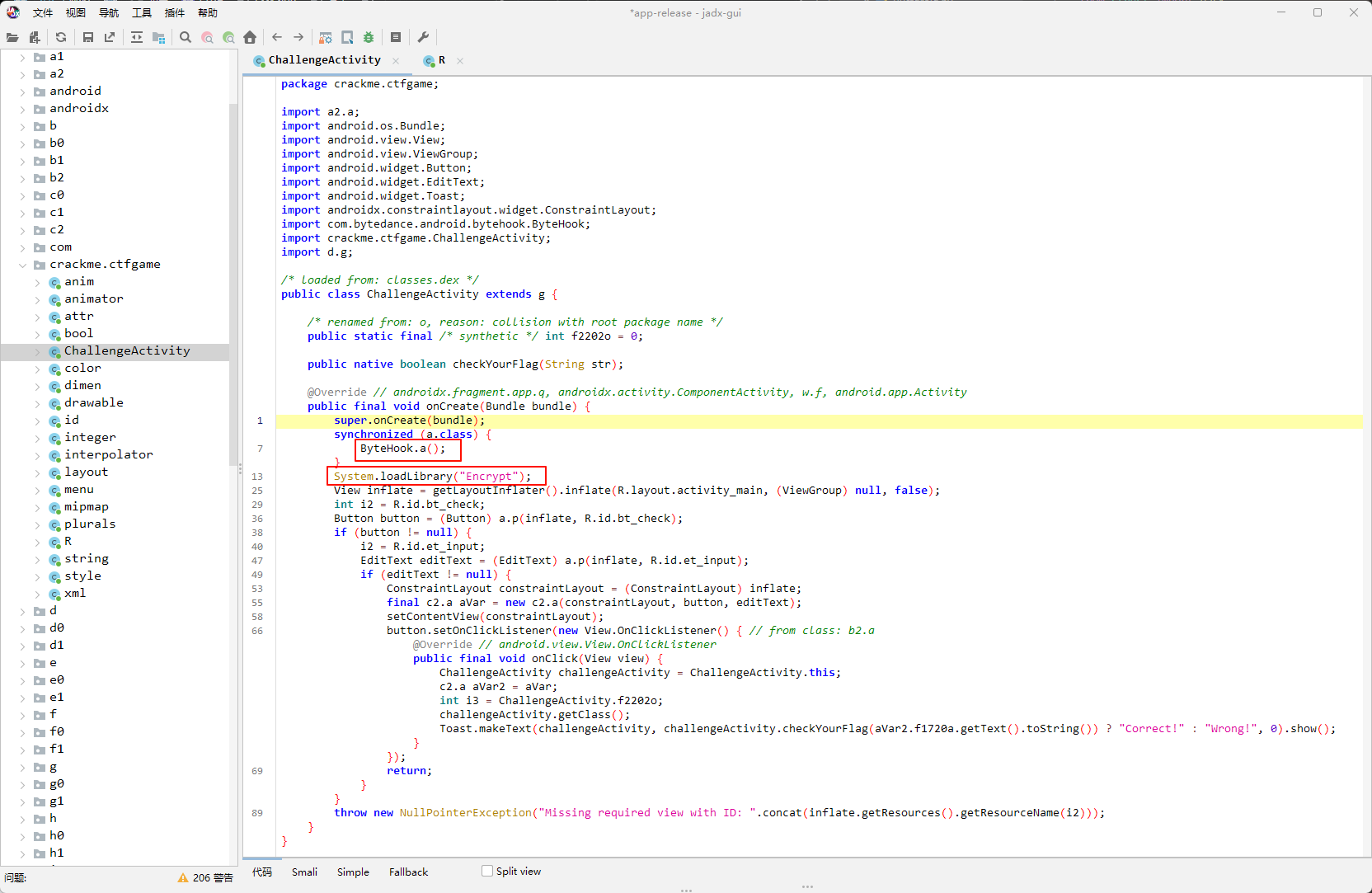Open the log viewer toolbar icon
The height and width of the screenshot is (893, 1372).
[x=396, y=37]
